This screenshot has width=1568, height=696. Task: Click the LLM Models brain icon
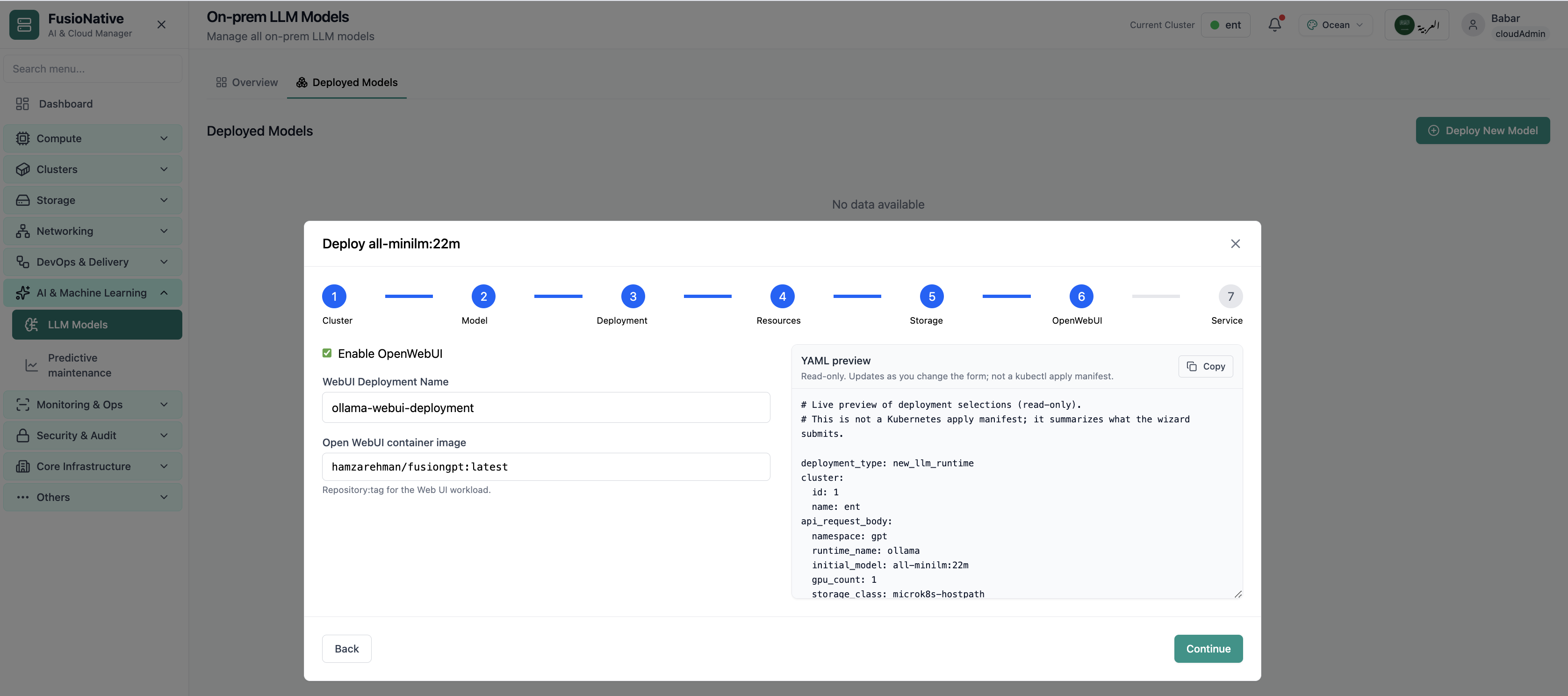tap(32, 325)
